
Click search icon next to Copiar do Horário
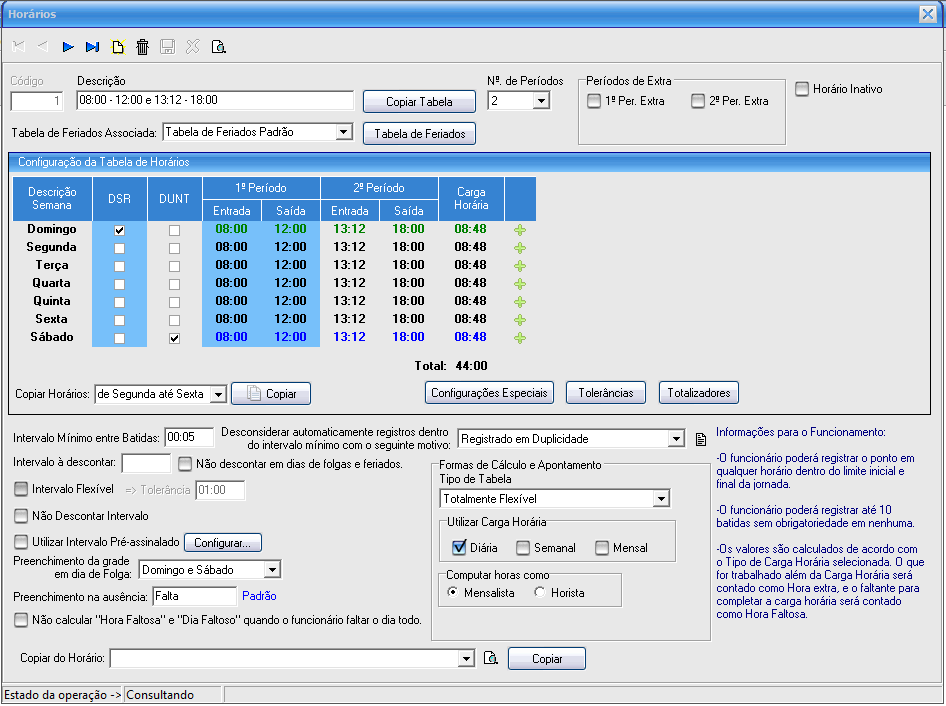point(490,658)
